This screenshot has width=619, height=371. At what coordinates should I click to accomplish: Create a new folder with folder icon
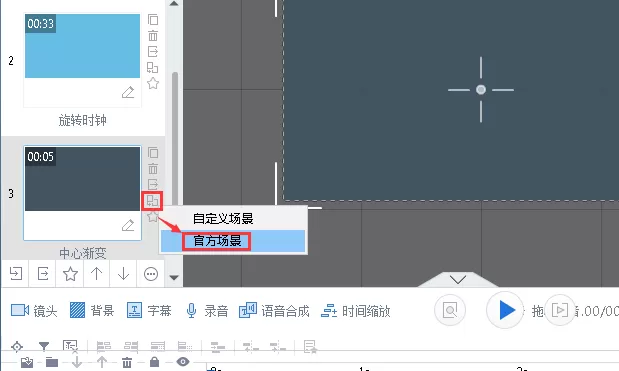[52, 362]
